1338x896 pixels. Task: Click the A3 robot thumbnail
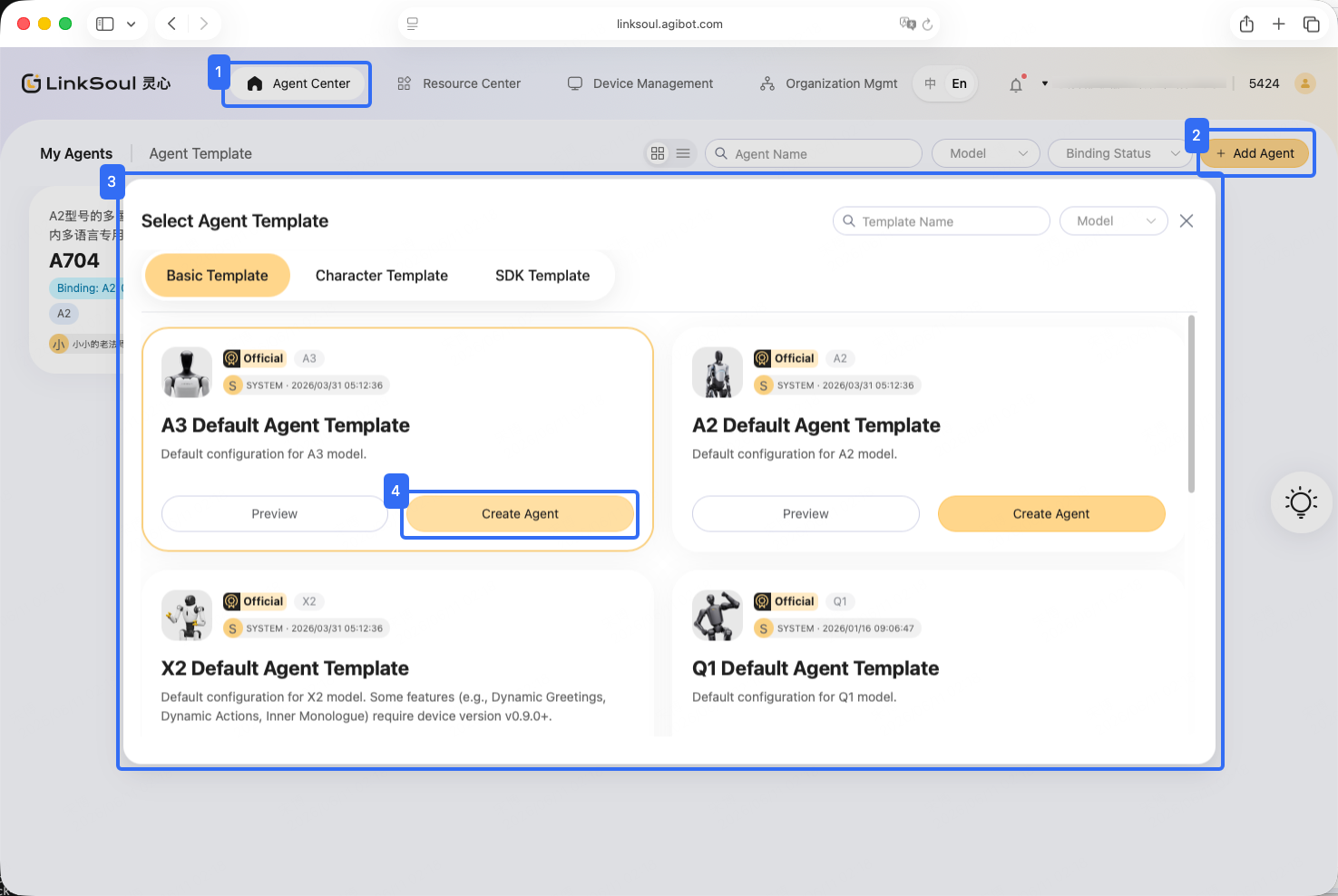pos(187,373)
